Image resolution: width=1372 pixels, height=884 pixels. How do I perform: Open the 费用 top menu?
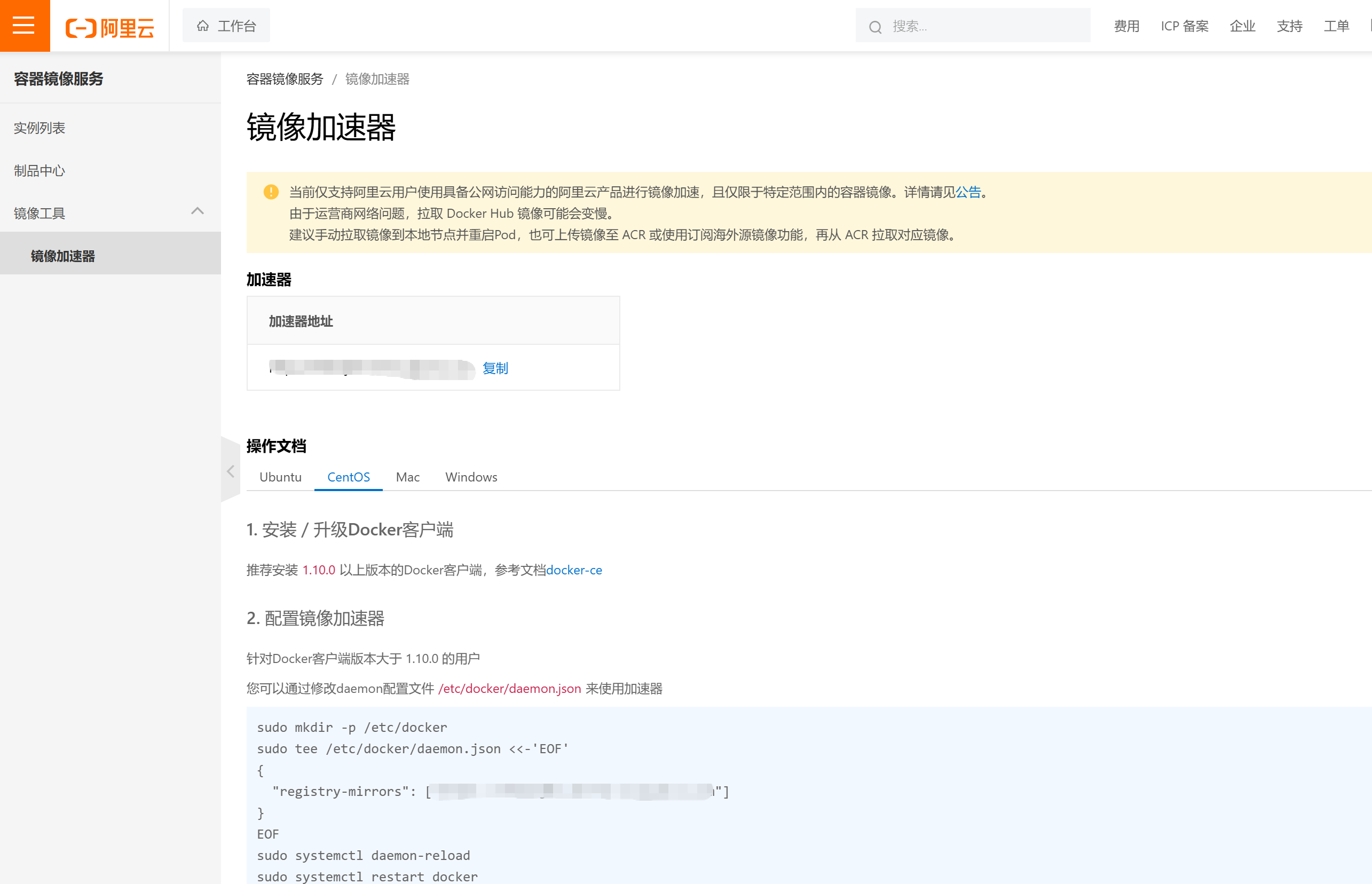click(1126, 26)
